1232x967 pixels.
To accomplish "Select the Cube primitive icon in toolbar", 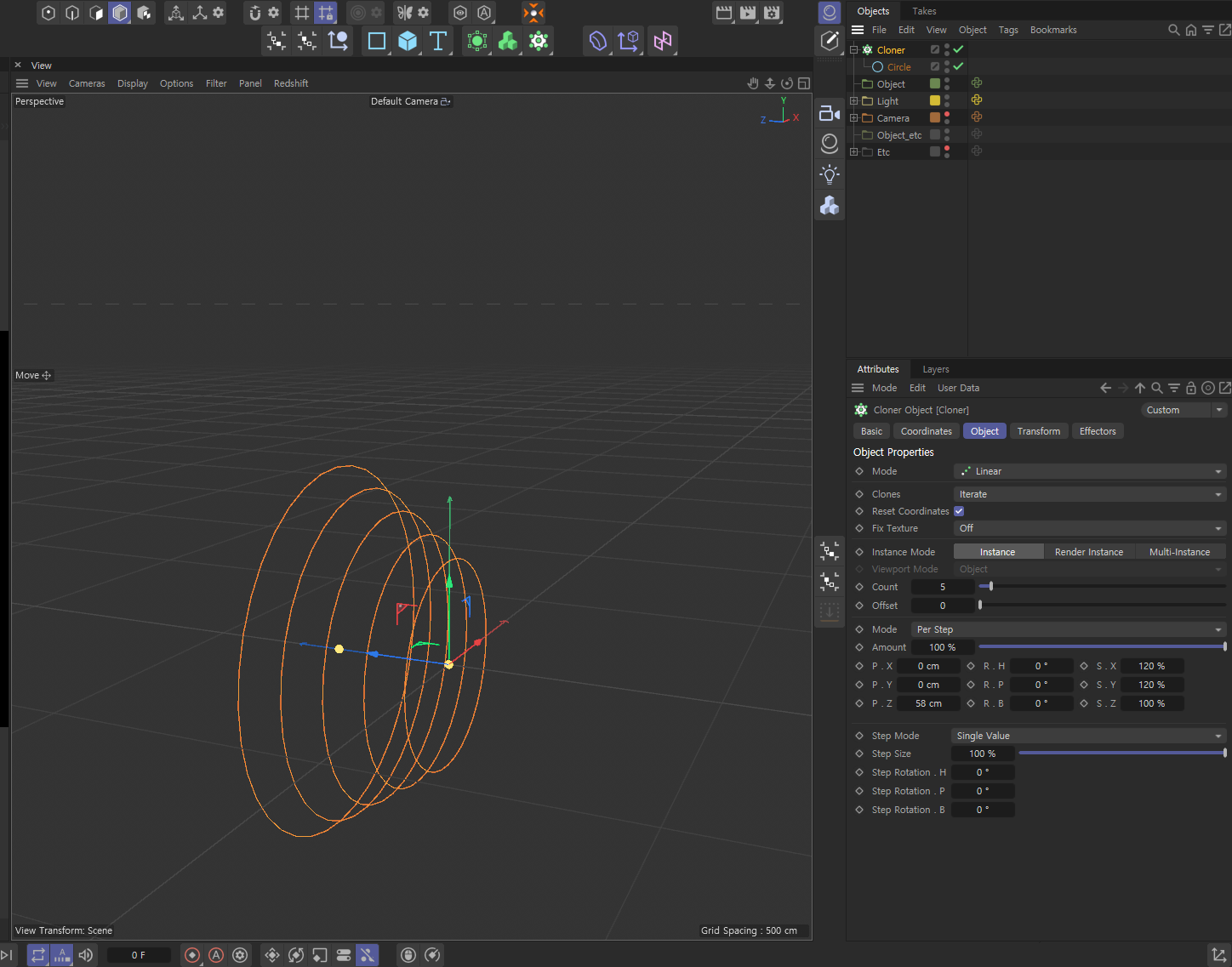I will pos(408,41).
